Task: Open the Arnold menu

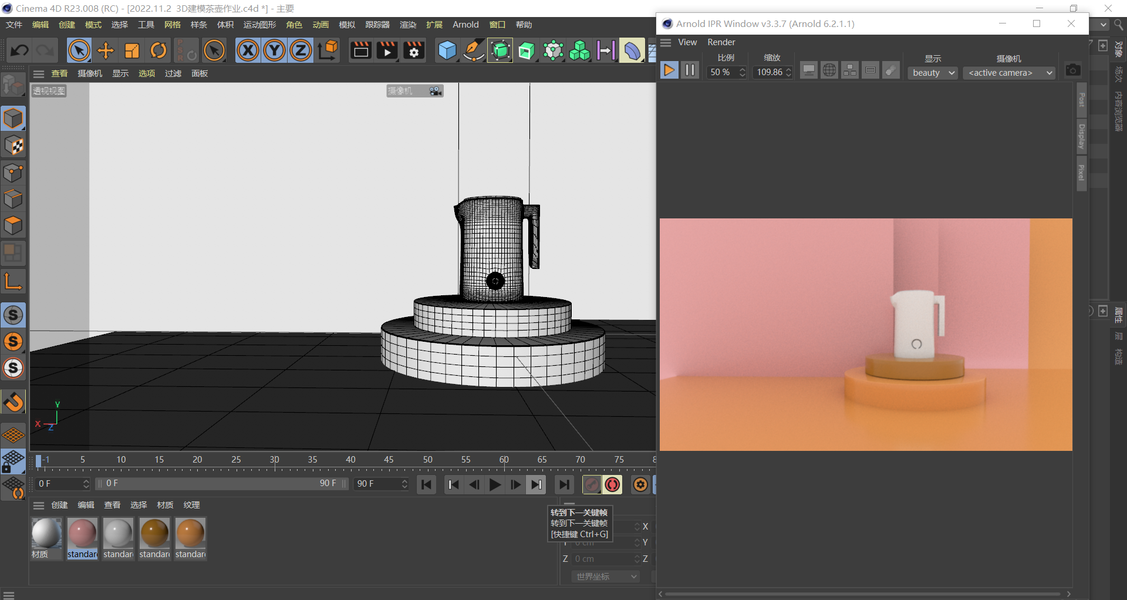Action: point(466,24)
